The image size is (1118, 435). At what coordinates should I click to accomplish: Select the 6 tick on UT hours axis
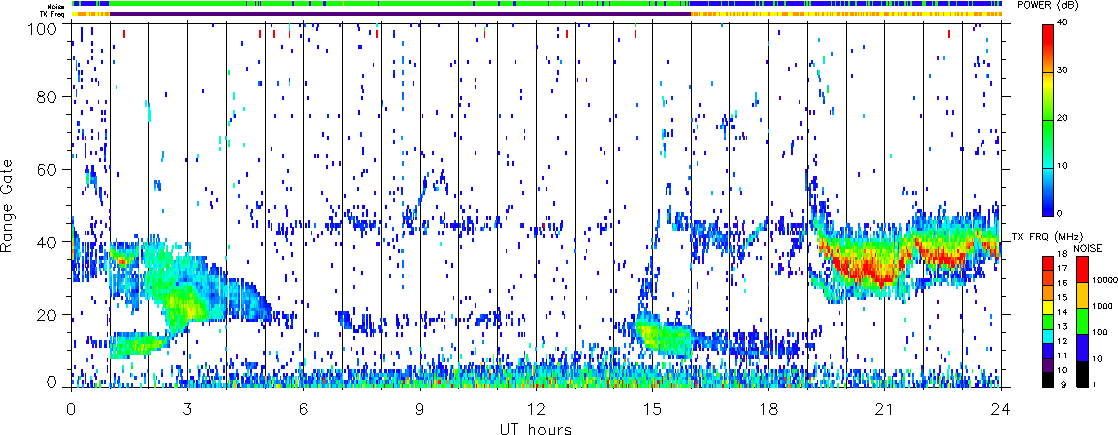(303, 409)
